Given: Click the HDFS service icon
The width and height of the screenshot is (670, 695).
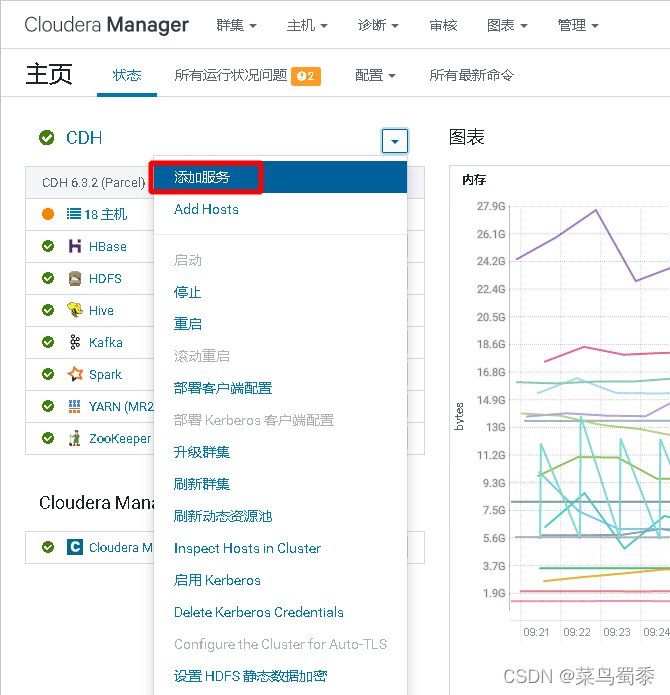Looking at the screenshot, I should tap(75, 278).
